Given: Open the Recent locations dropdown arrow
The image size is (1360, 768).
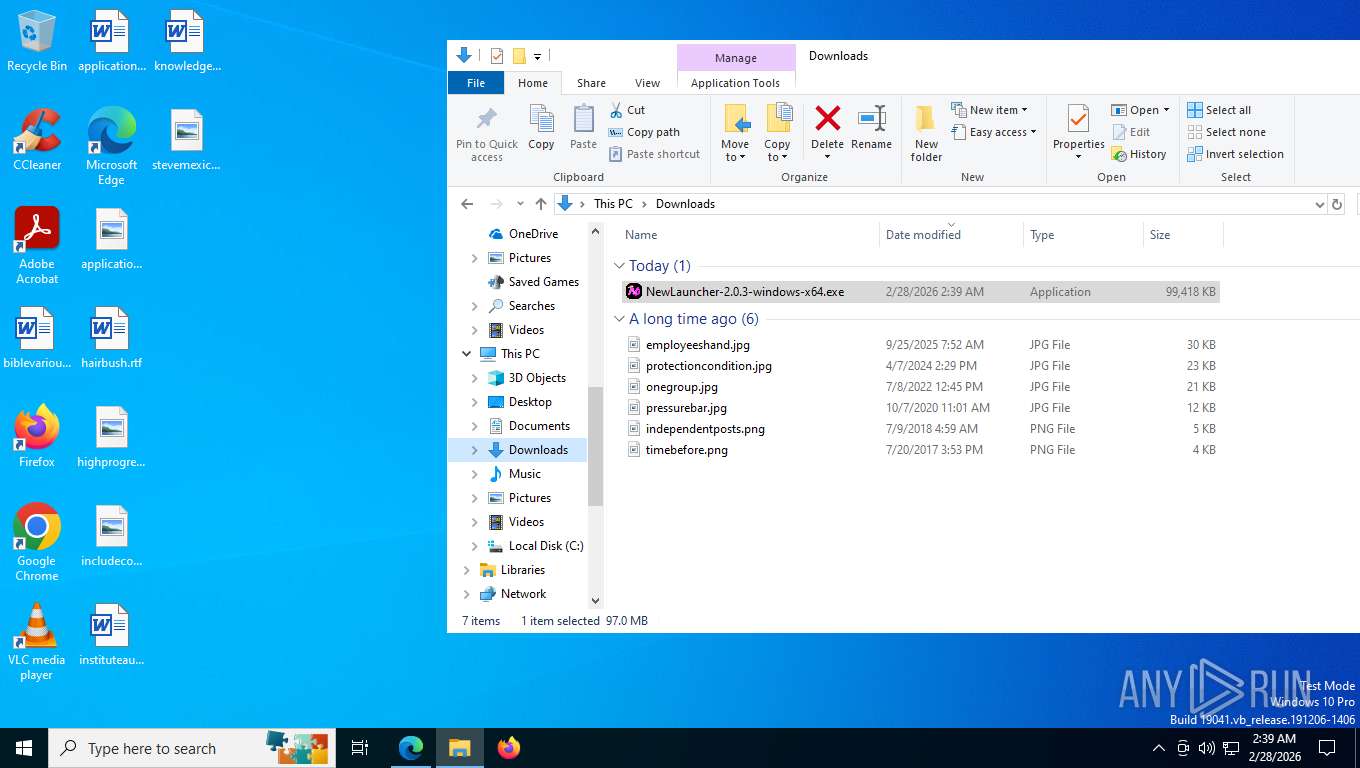Looking at the screenshot, I should coord(520,204).
